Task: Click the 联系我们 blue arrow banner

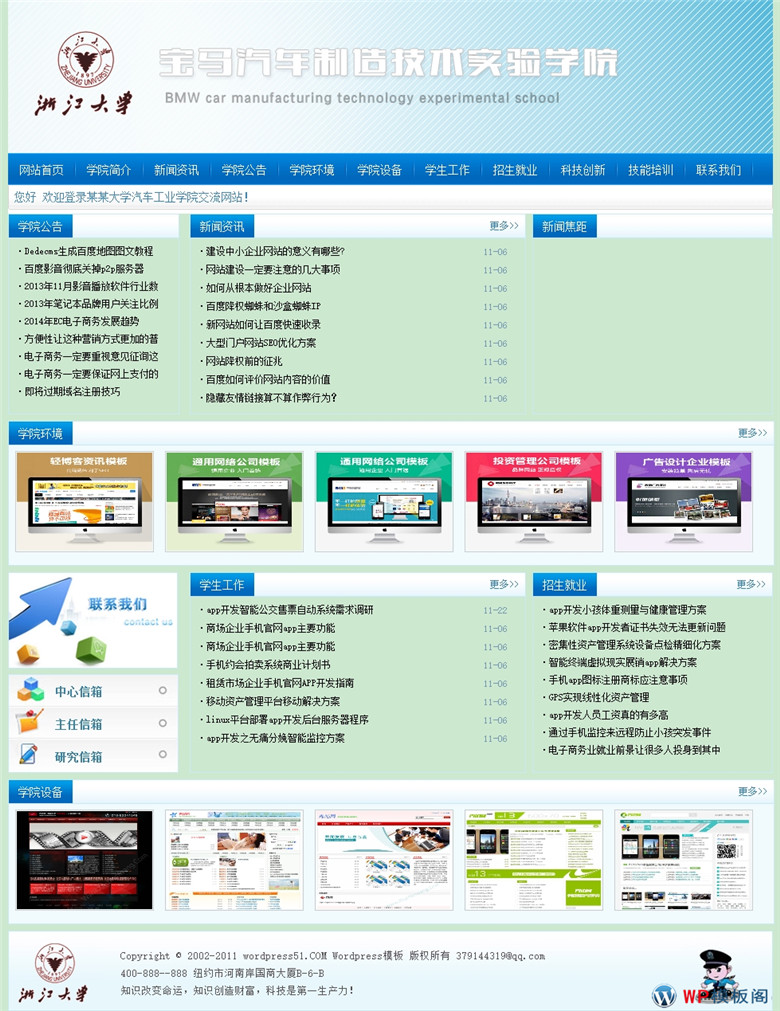Action: pyautogui.click(x=93, y=620)
